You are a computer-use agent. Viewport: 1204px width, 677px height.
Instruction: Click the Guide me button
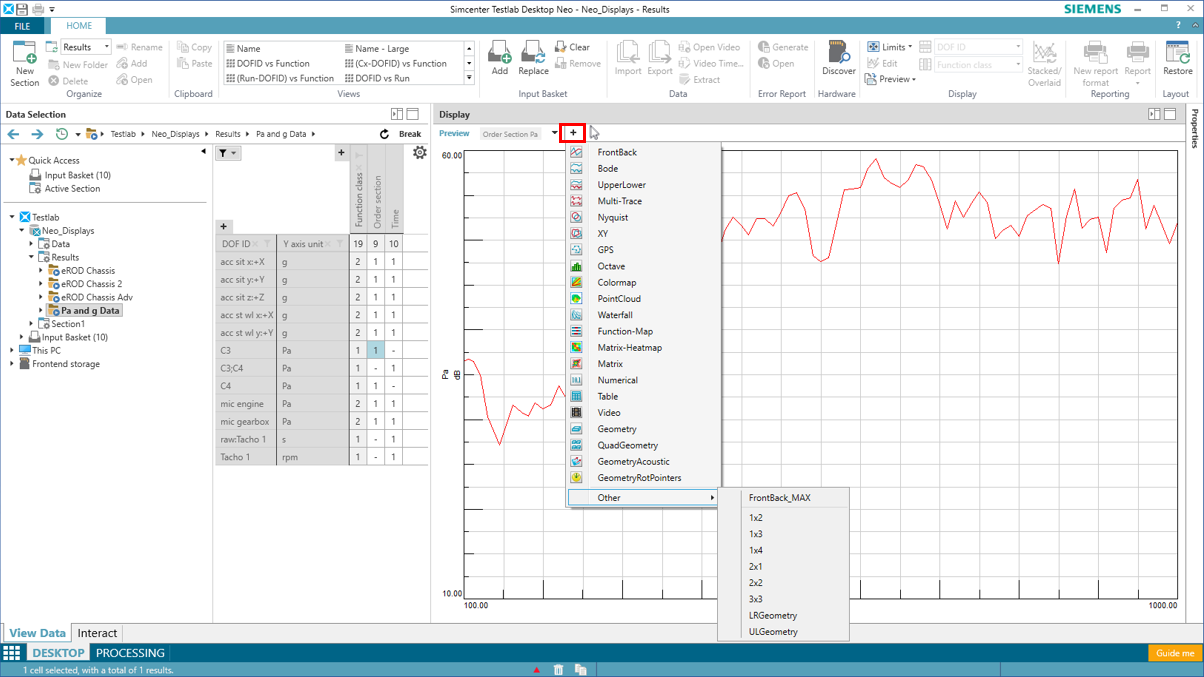pos(1174,653)
